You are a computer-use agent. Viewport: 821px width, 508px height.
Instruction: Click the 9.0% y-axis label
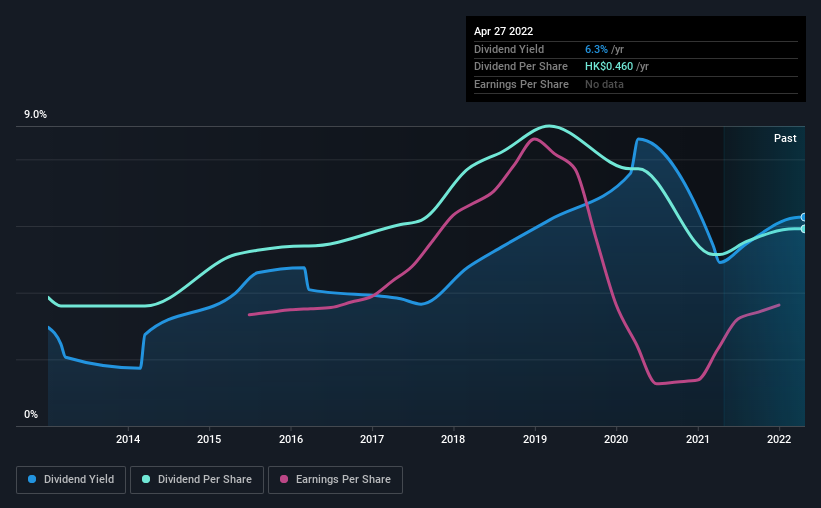[x=35, y=115]
